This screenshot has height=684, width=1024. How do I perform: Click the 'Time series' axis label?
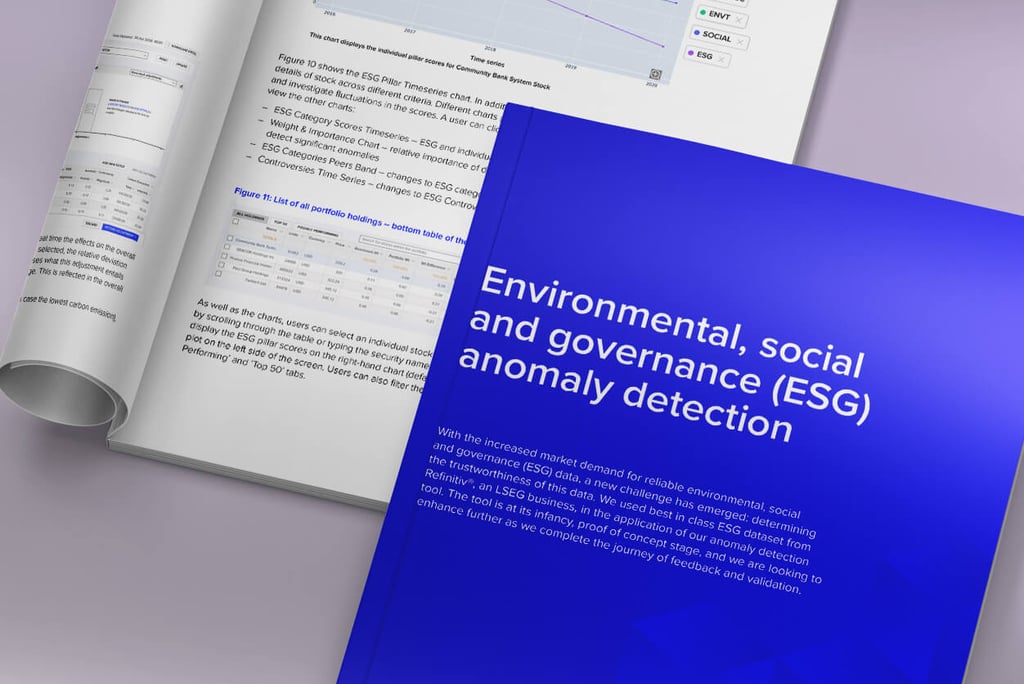click(487, 61)
